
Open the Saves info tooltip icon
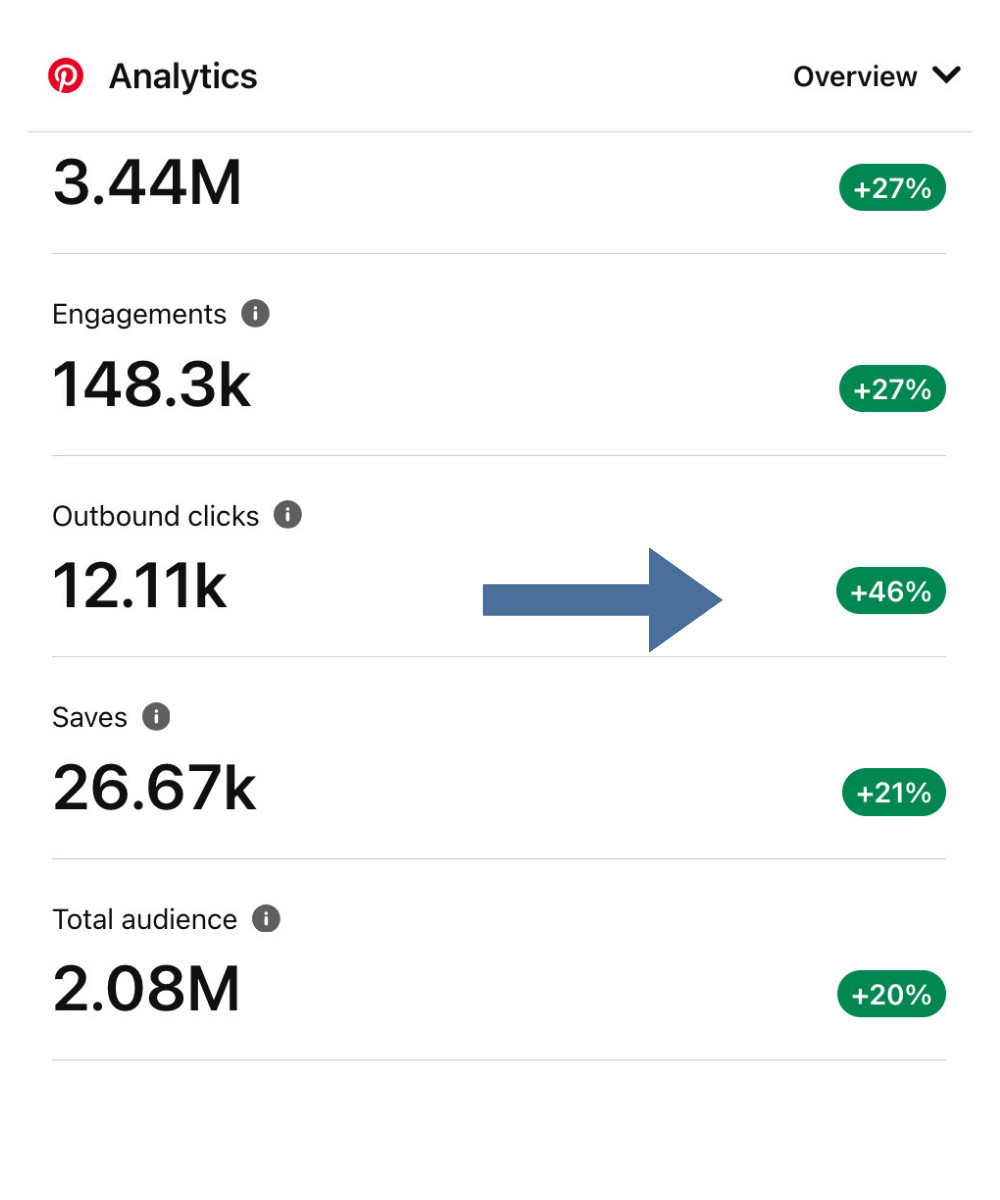(157, 717)
